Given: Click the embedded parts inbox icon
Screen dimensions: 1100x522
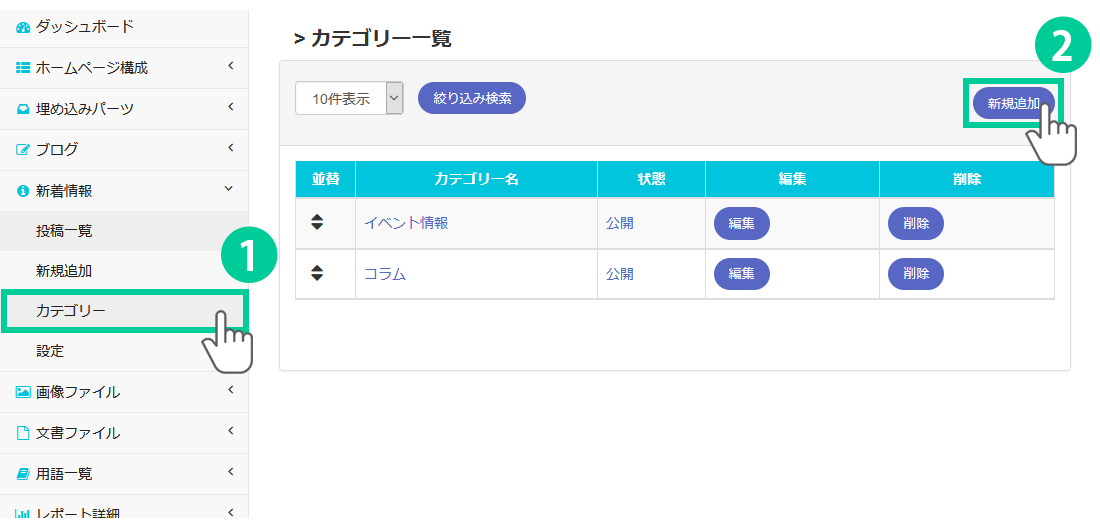Looking at the screenshot, I should [23, 109].
